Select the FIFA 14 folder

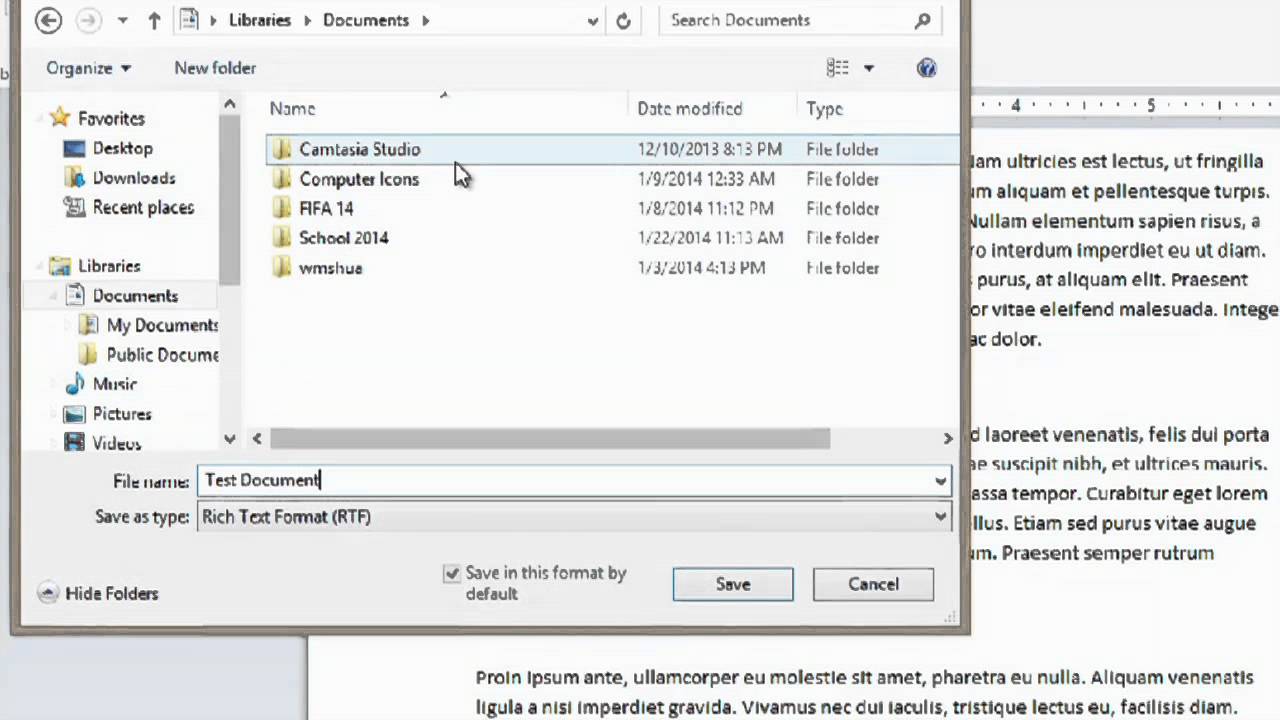pos(326,208)
